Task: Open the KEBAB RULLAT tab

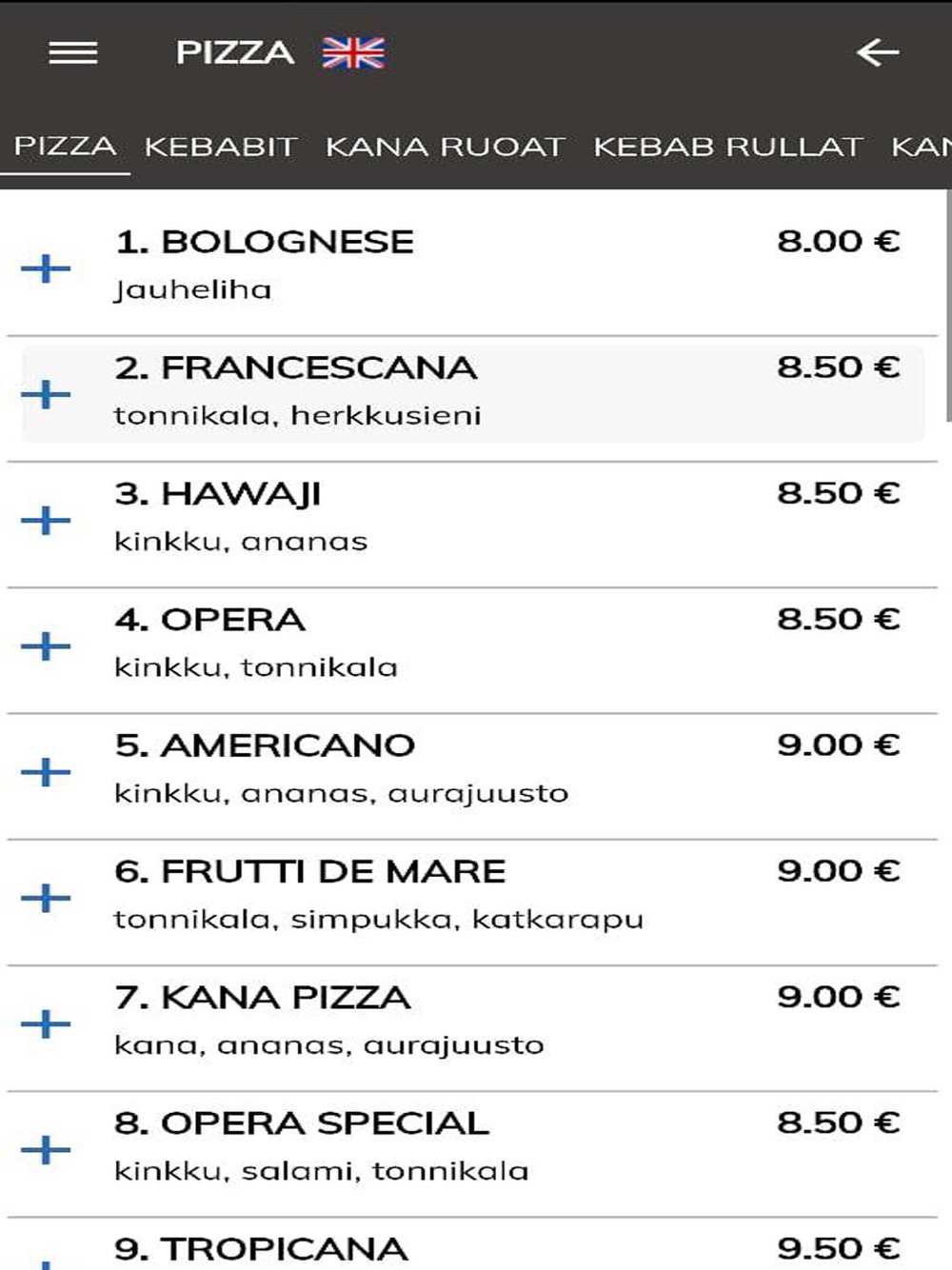Action: [728, 148]
